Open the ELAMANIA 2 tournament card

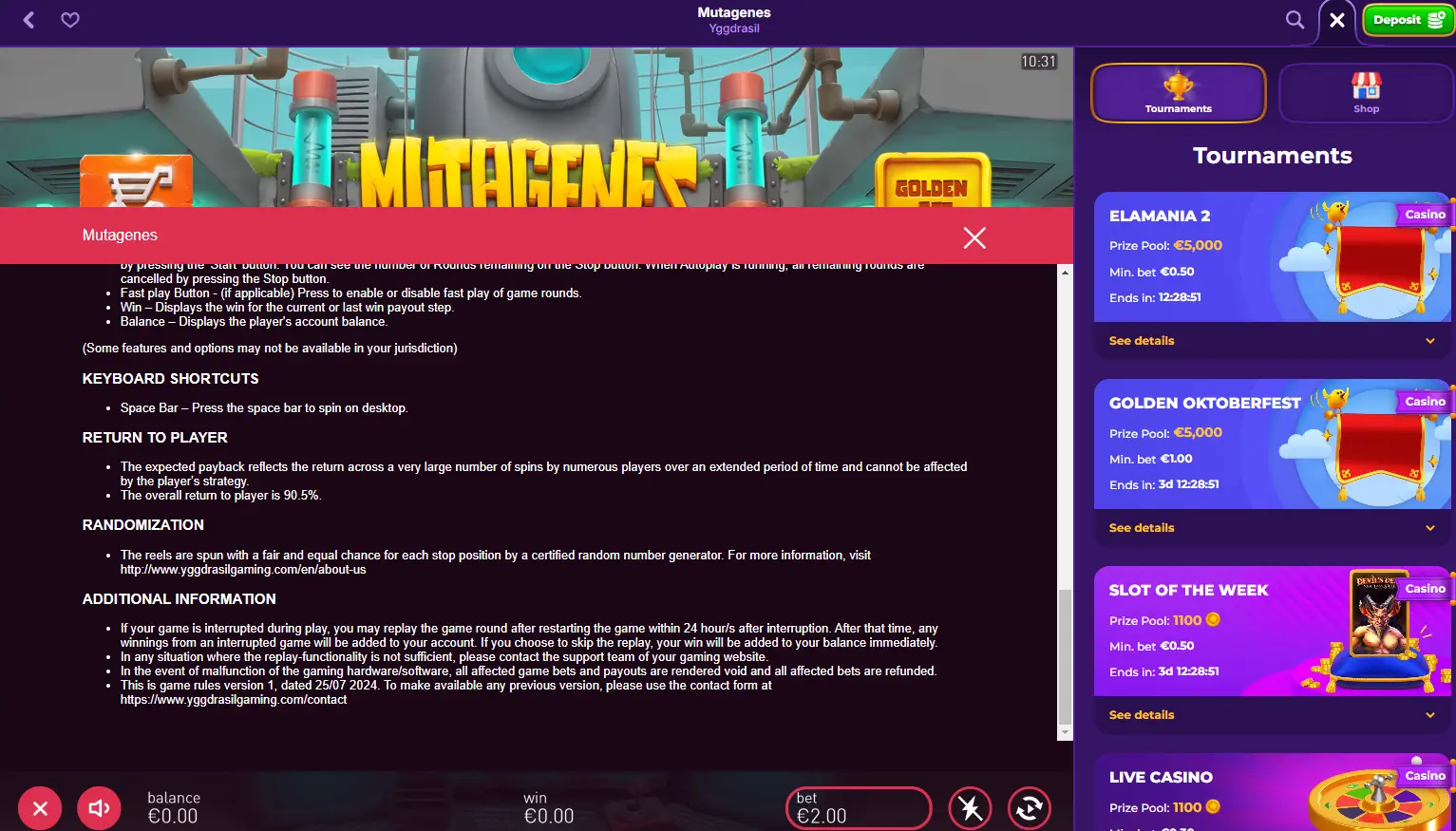point(1272,257)
